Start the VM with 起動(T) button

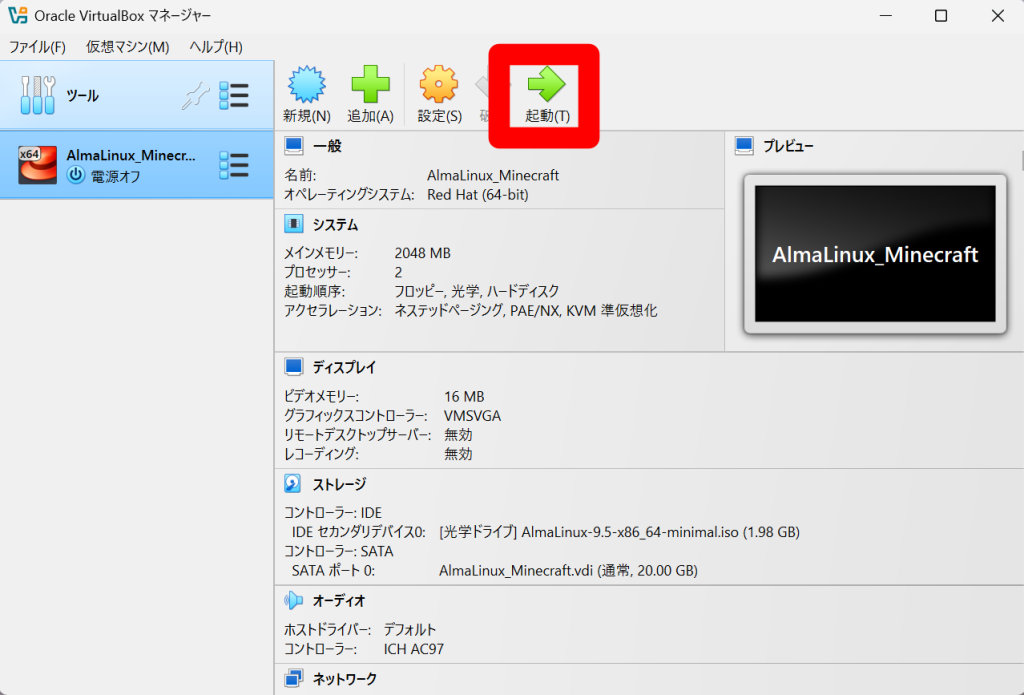(x=547, y=95)
